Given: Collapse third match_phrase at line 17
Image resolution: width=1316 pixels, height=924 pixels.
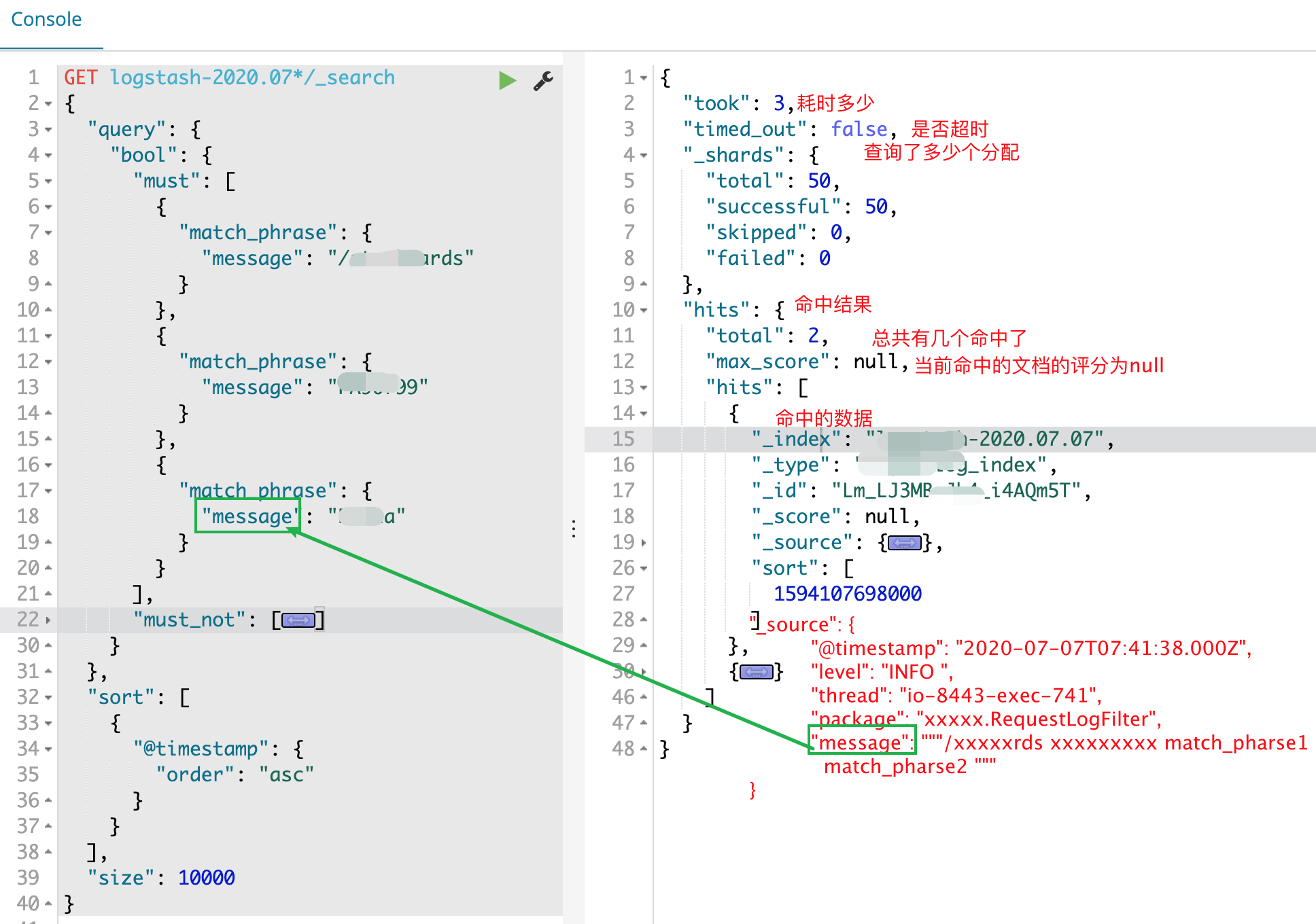Looking at the screenshot, I should coord(48,491).
